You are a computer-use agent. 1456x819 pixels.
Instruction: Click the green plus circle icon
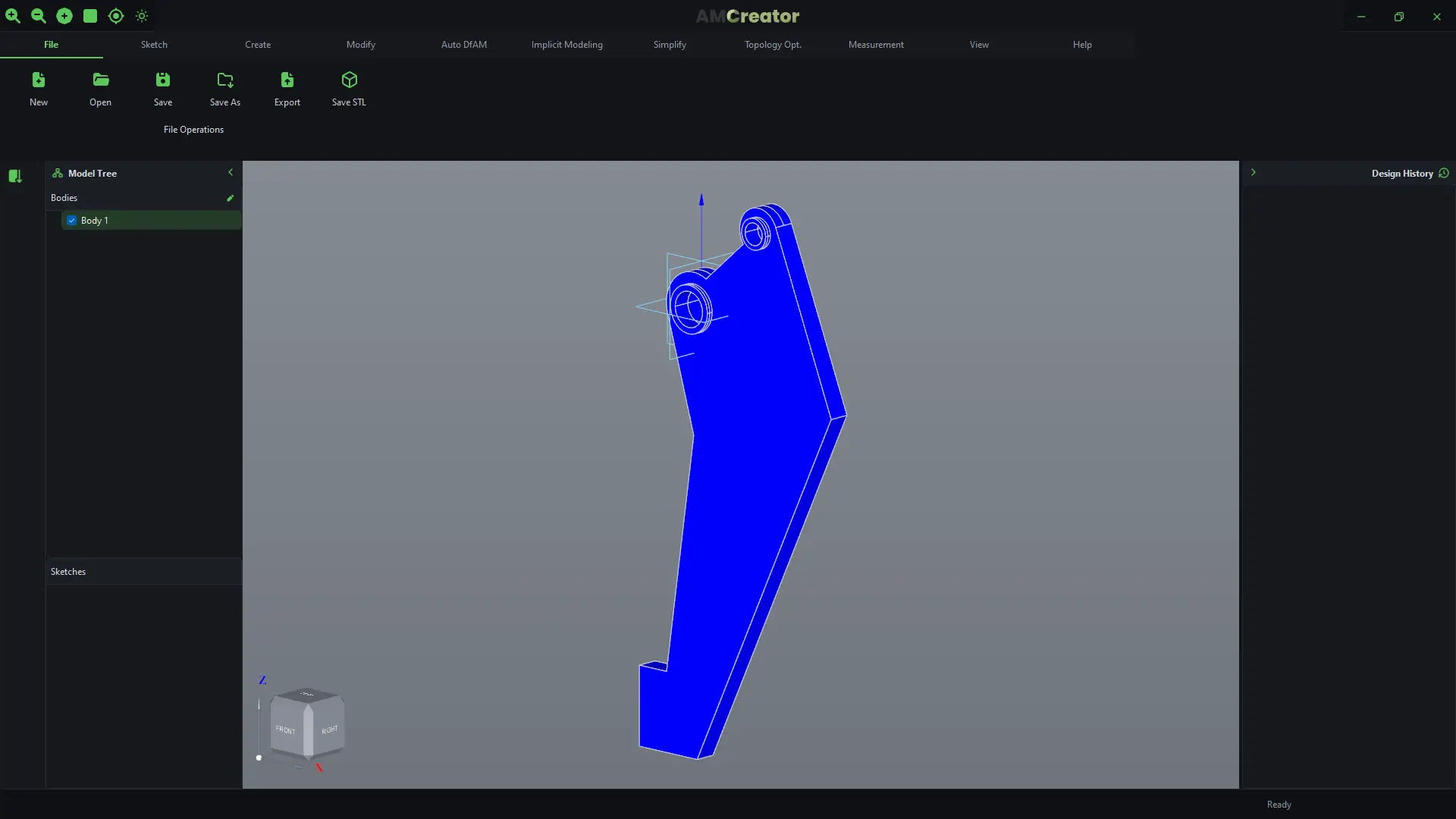click(x=64, y=16)
